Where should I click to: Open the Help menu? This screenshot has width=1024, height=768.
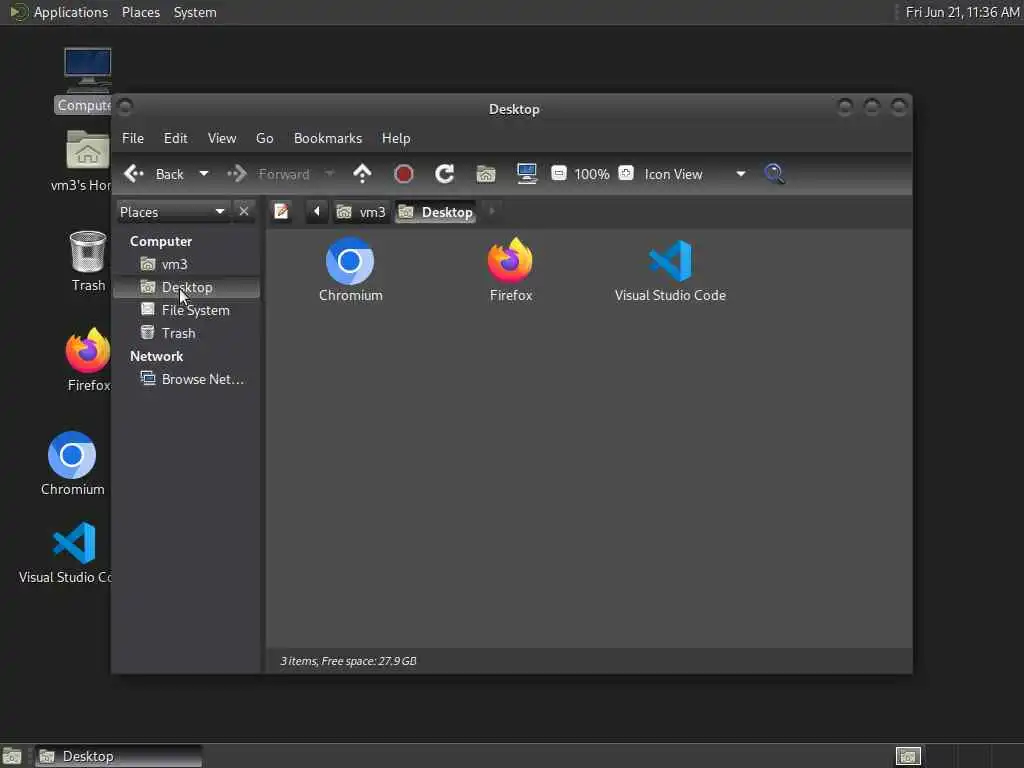pos(396,138)
